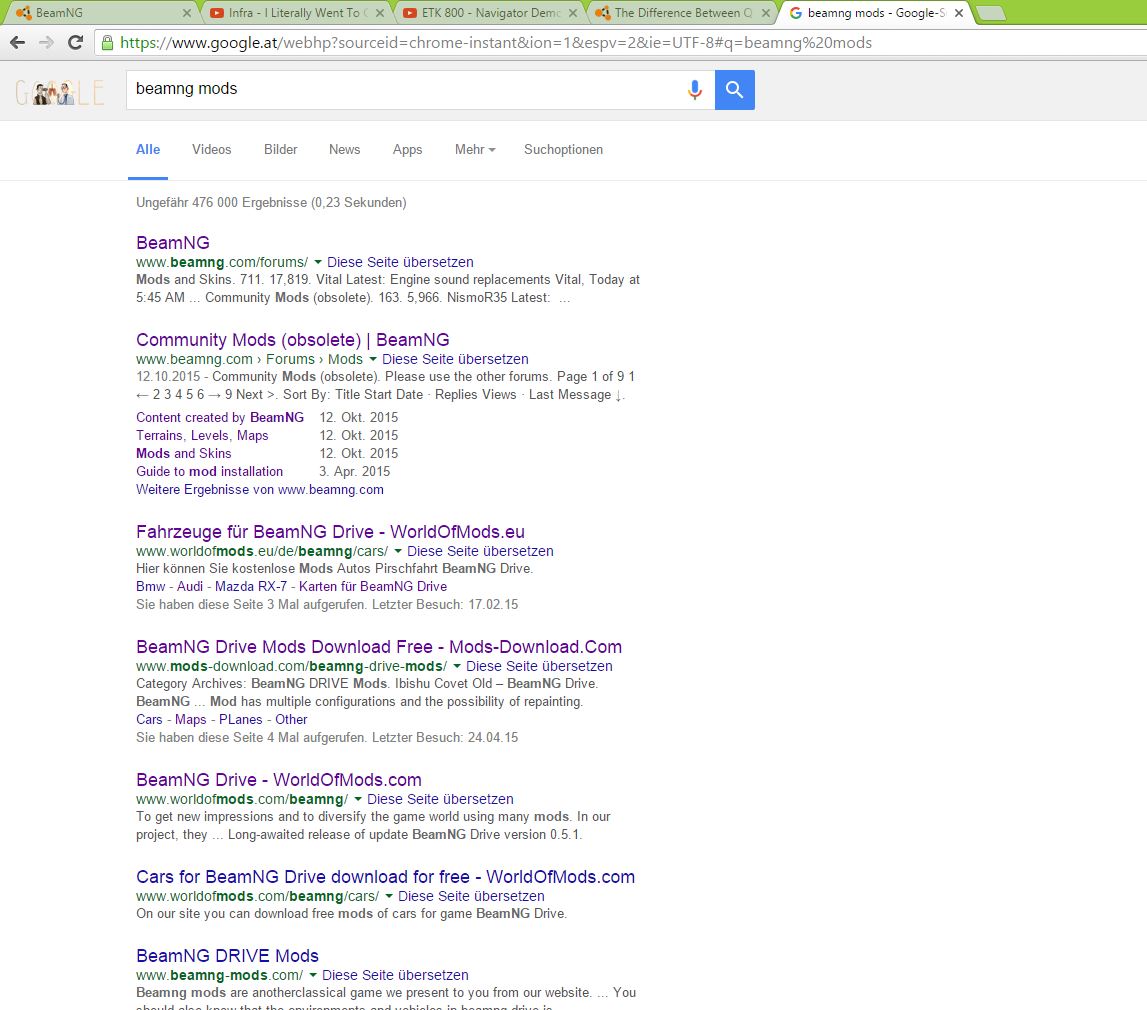The image size is (1147, 1010).
Task: Expand arrow next to mods-download.com URL
Action: click(x=457, y=666)
